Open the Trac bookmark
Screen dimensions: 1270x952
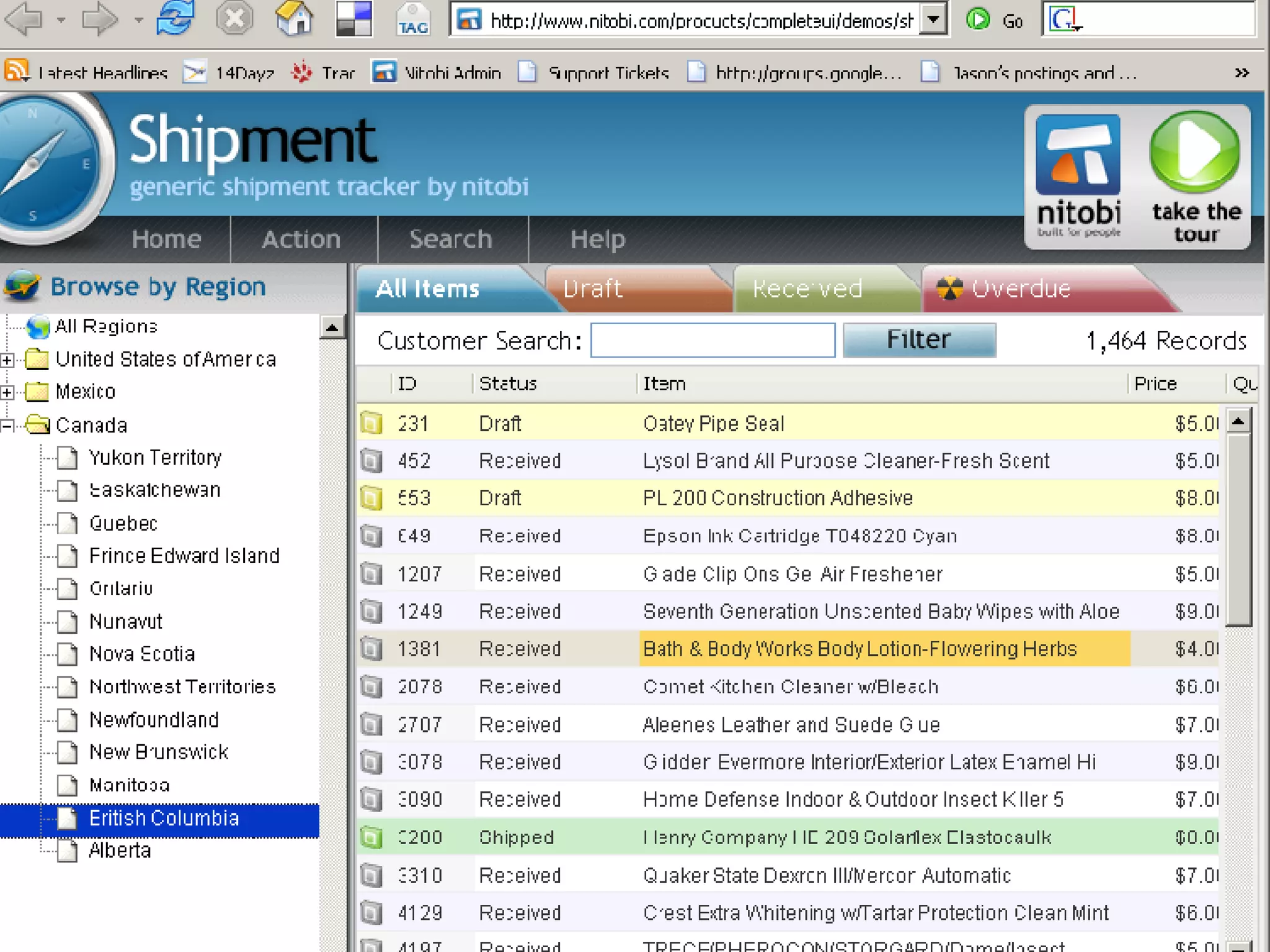click(x=322, y=73)
